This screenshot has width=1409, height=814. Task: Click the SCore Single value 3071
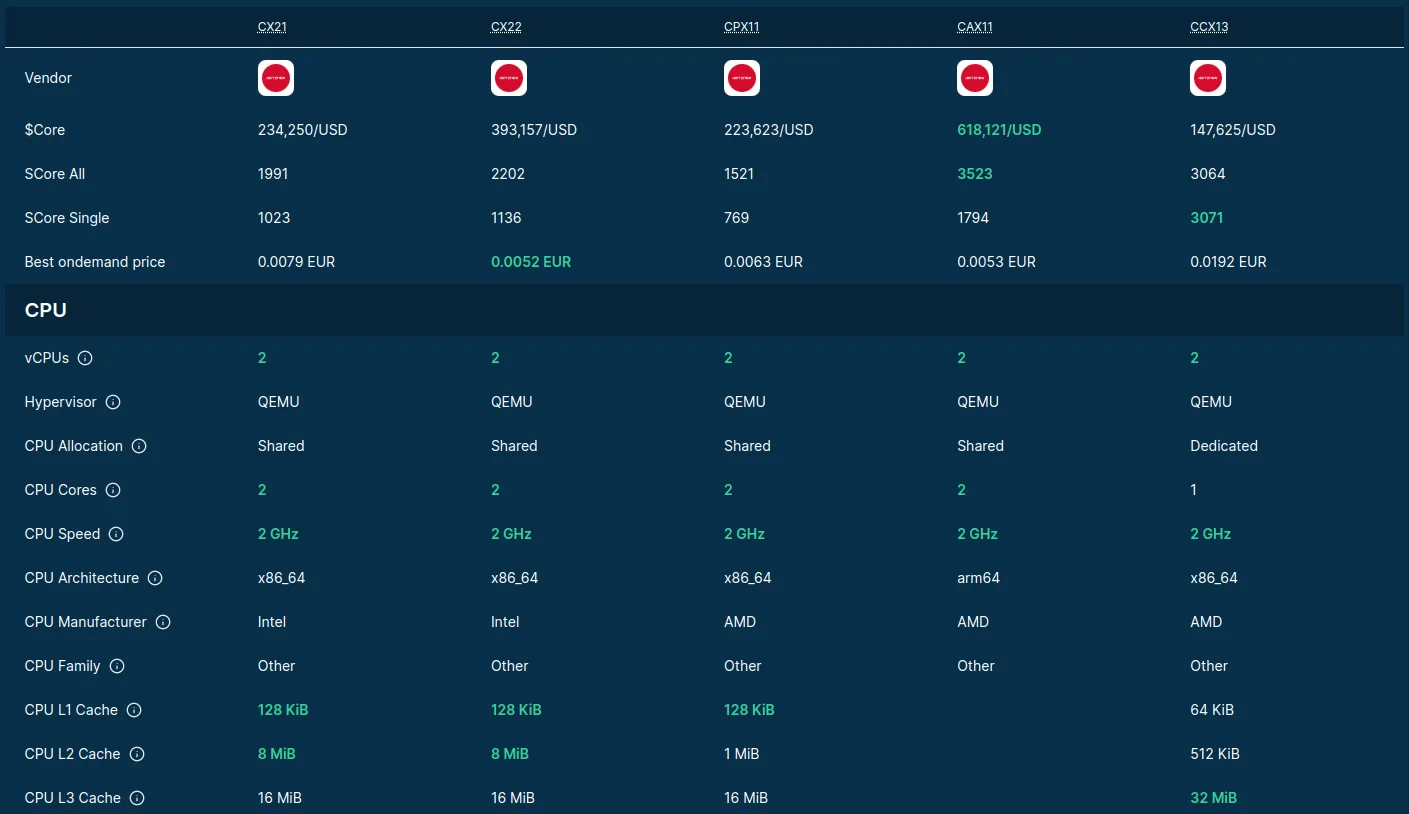(x=1207, y=218)
